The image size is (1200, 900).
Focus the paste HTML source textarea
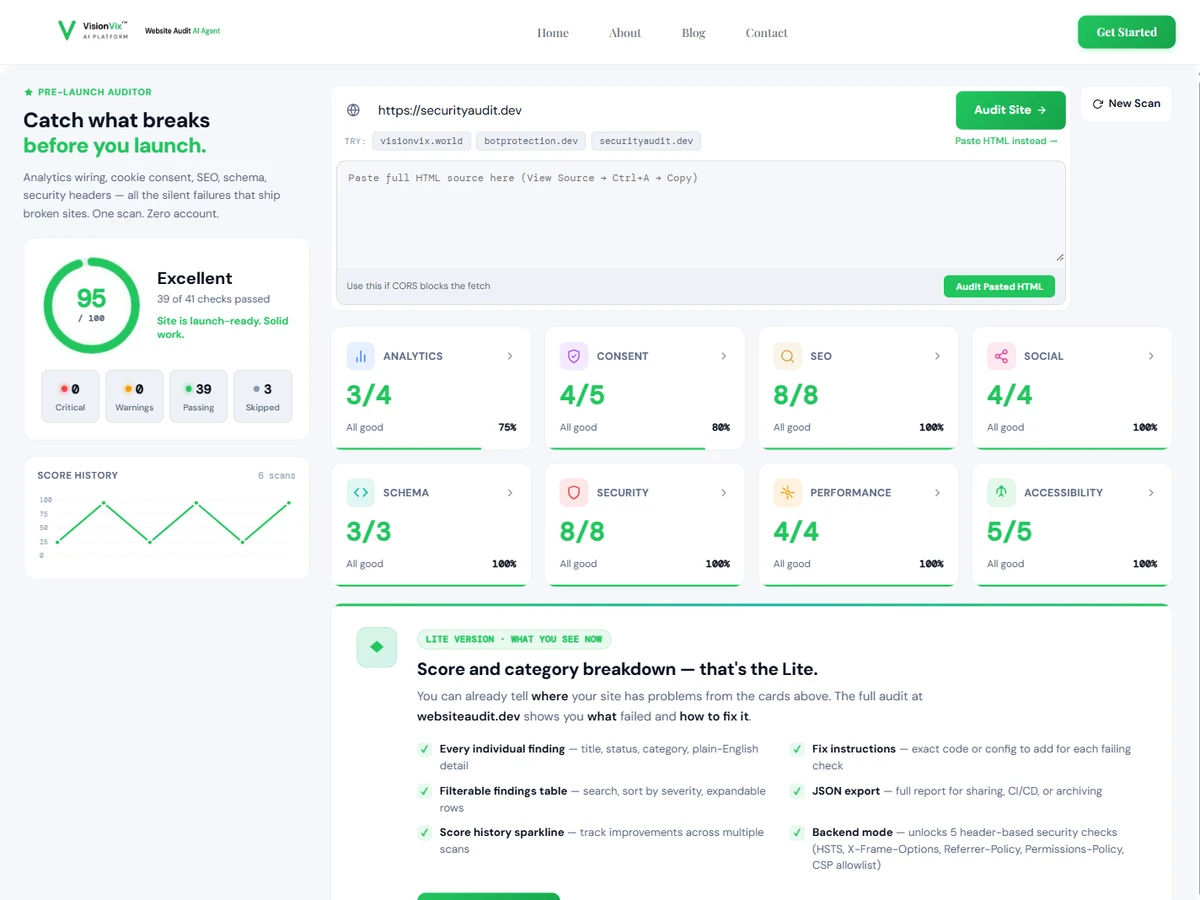click(x=701, y=214)
